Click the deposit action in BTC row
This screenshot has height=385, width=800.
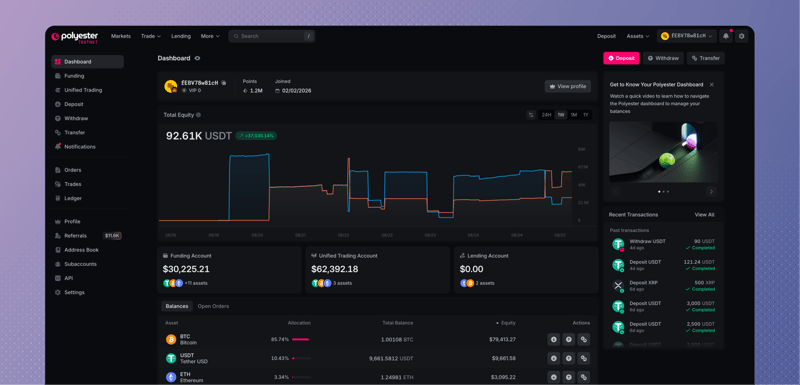pos(554,339)
